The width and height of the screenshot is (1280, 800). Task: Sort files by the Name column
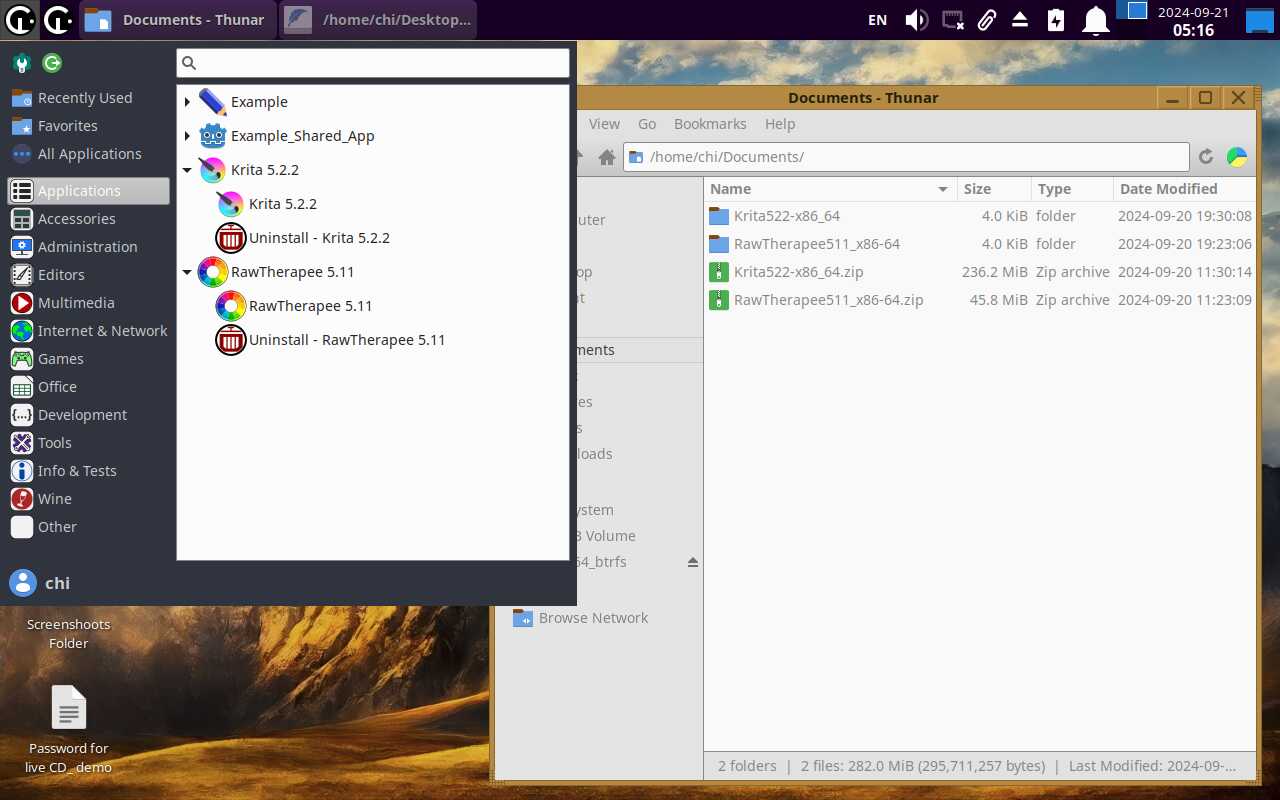pos(830,189)
